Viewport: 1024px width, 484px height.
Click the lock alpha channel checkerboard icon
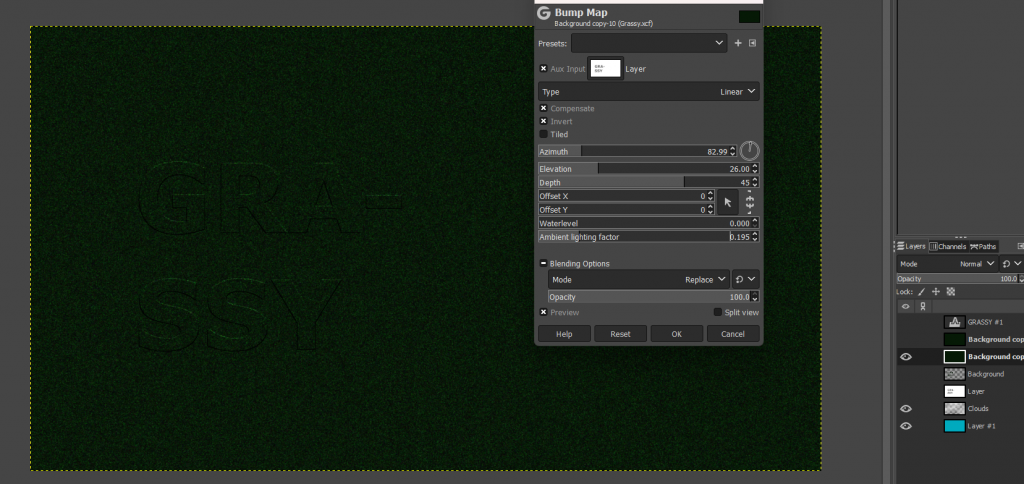coord(951,292)
